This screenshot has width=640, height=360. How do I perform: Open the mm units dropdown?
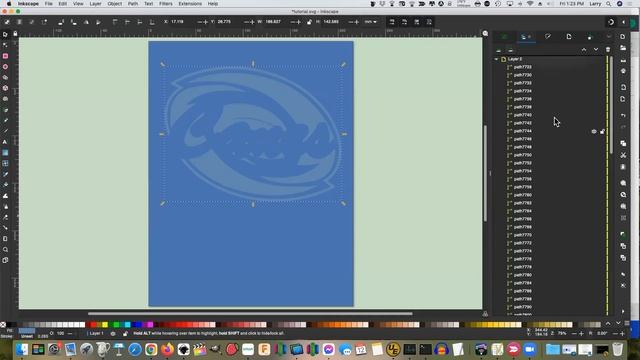[x=371, y=22]
